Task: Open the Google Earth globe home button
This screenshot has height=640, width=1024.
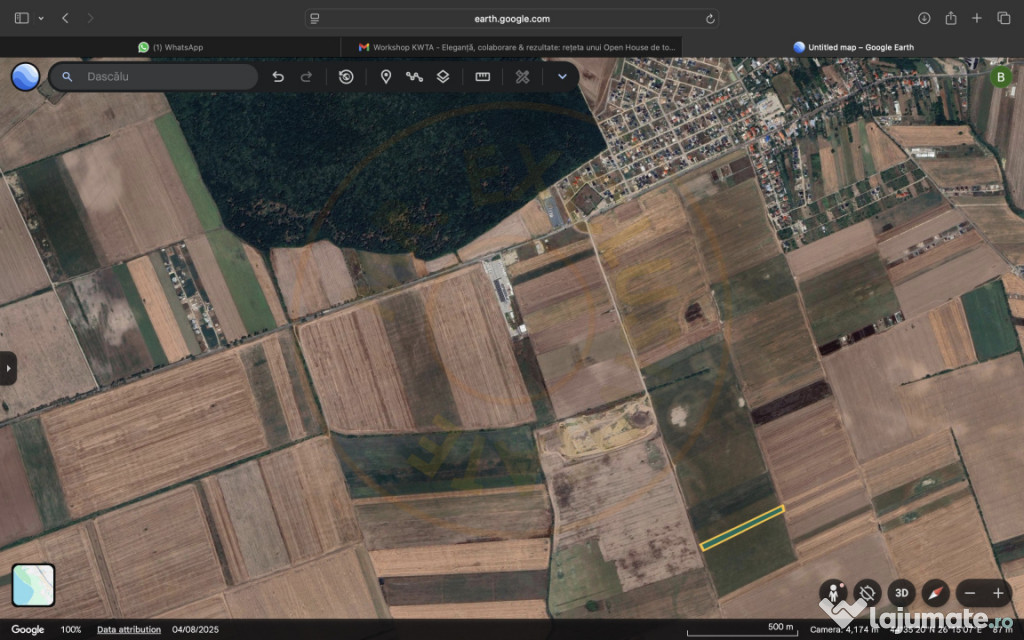Action: click(x=25, y=77)
